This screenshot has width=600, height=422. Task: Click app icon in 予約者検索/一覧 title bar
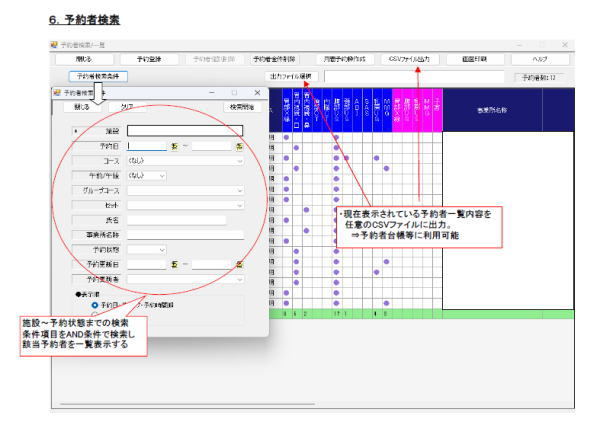54,45
